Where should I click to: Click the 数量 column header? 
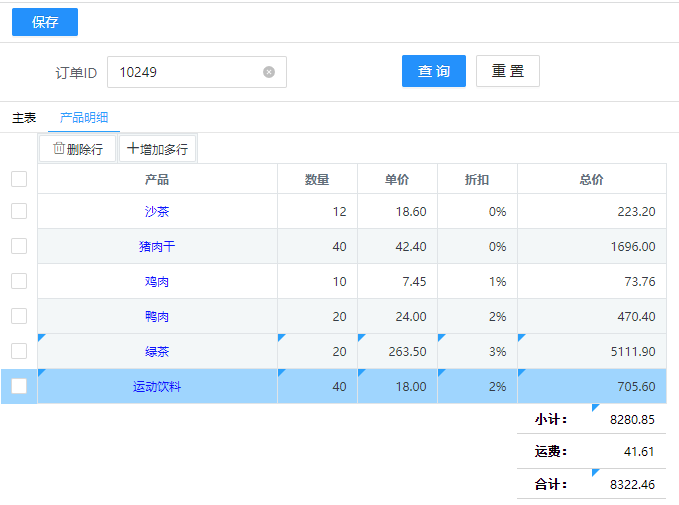(317, 180)
